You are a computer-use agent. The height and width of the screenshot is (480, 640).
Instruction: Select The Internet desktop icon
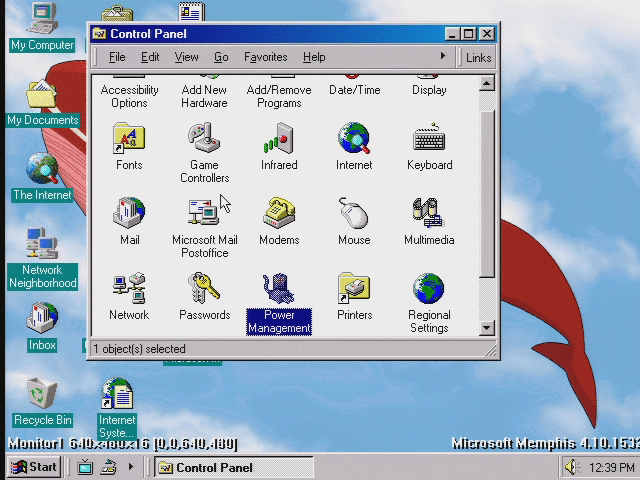point(42,168)
